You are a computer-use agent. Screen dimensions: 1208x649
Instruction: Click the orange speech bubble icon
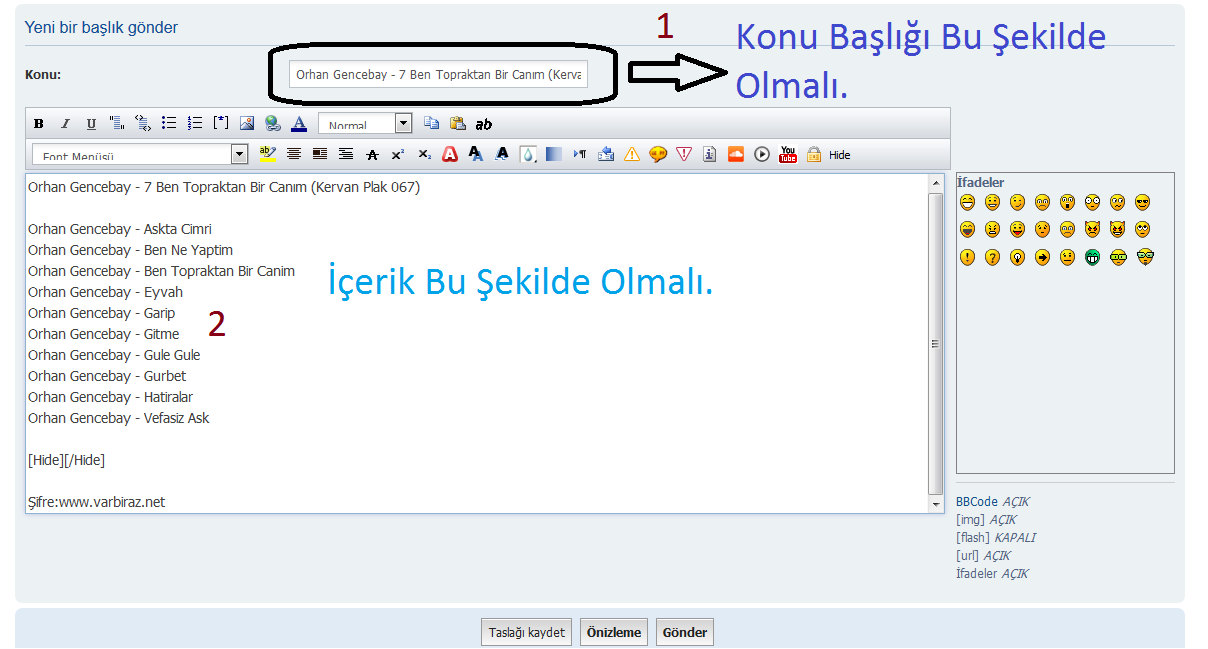click(x=658, y=154)
